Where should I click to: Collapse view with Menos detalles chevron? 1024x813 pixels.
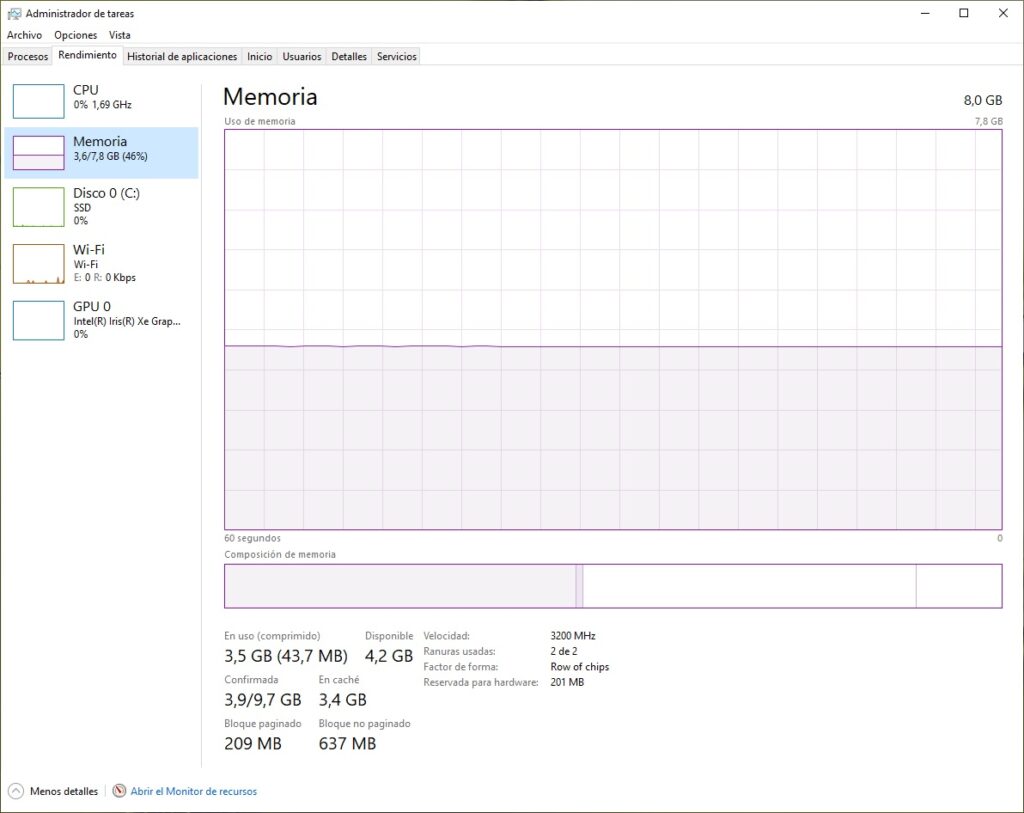[x=16, y=791]
